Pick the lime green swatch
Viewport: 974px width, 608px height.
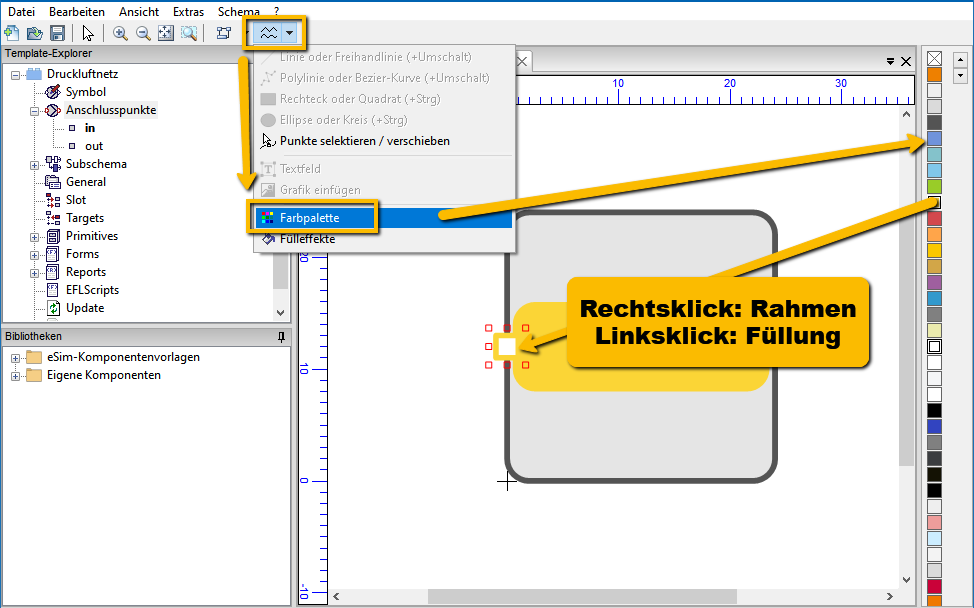[934, 186]
